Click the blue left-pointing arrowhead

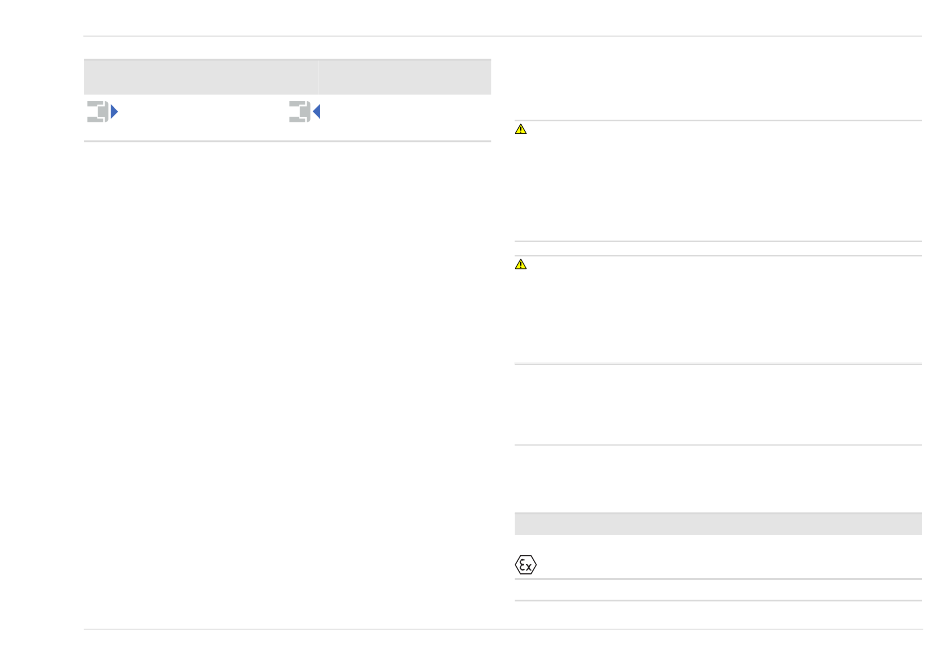point(316,111)
